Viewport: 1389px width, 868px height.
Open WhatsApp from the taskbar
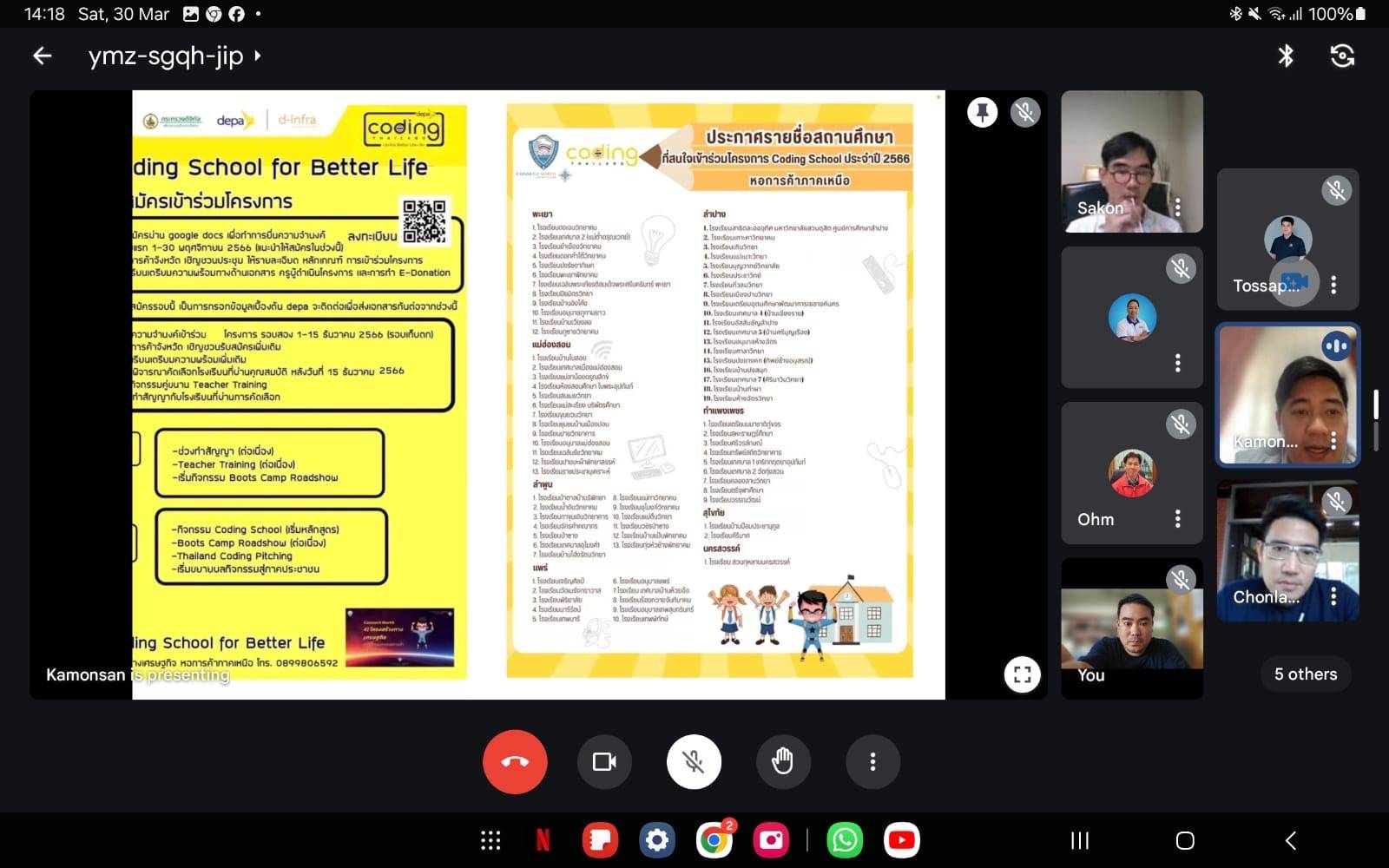pos(845,840)
